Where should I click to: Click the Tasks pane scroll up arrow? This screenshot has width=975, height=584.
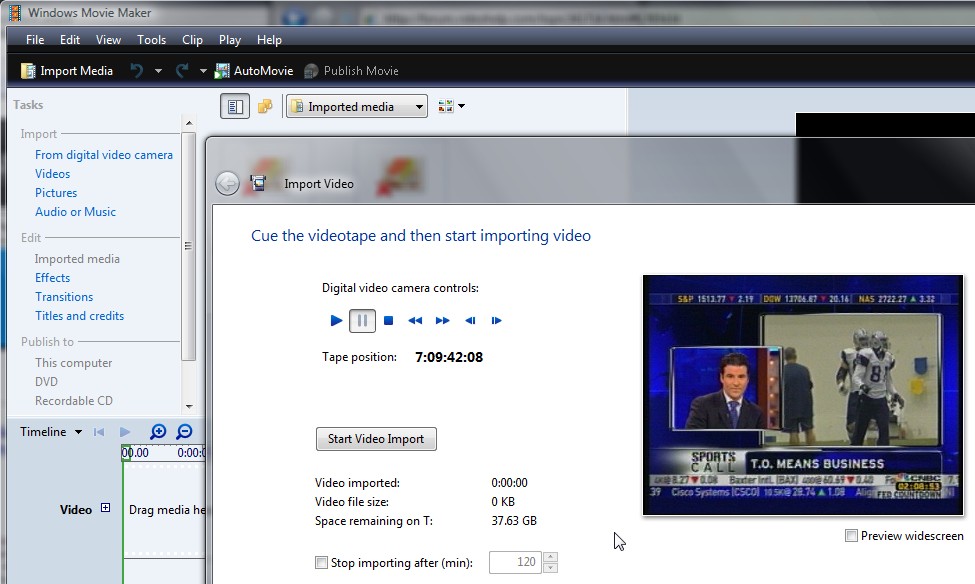click(x=189, y=123)
